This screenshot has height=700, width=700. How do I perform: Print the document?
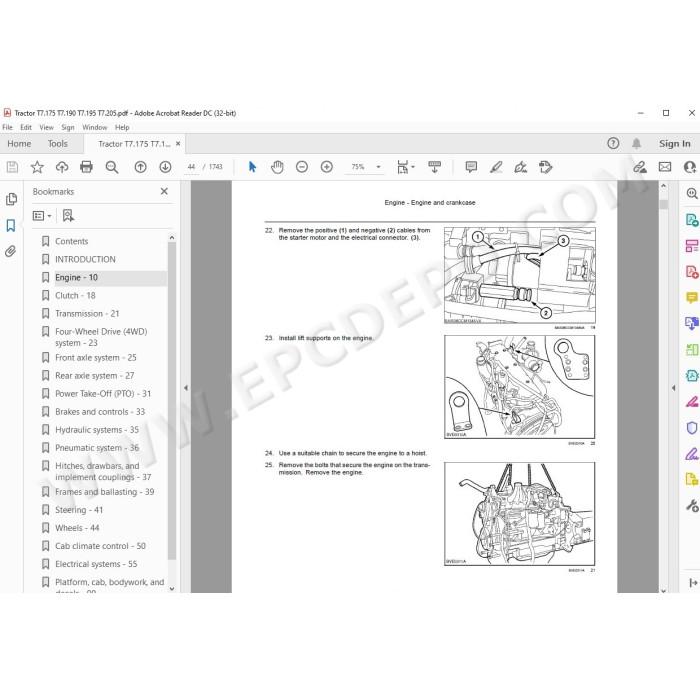(86, 167)
